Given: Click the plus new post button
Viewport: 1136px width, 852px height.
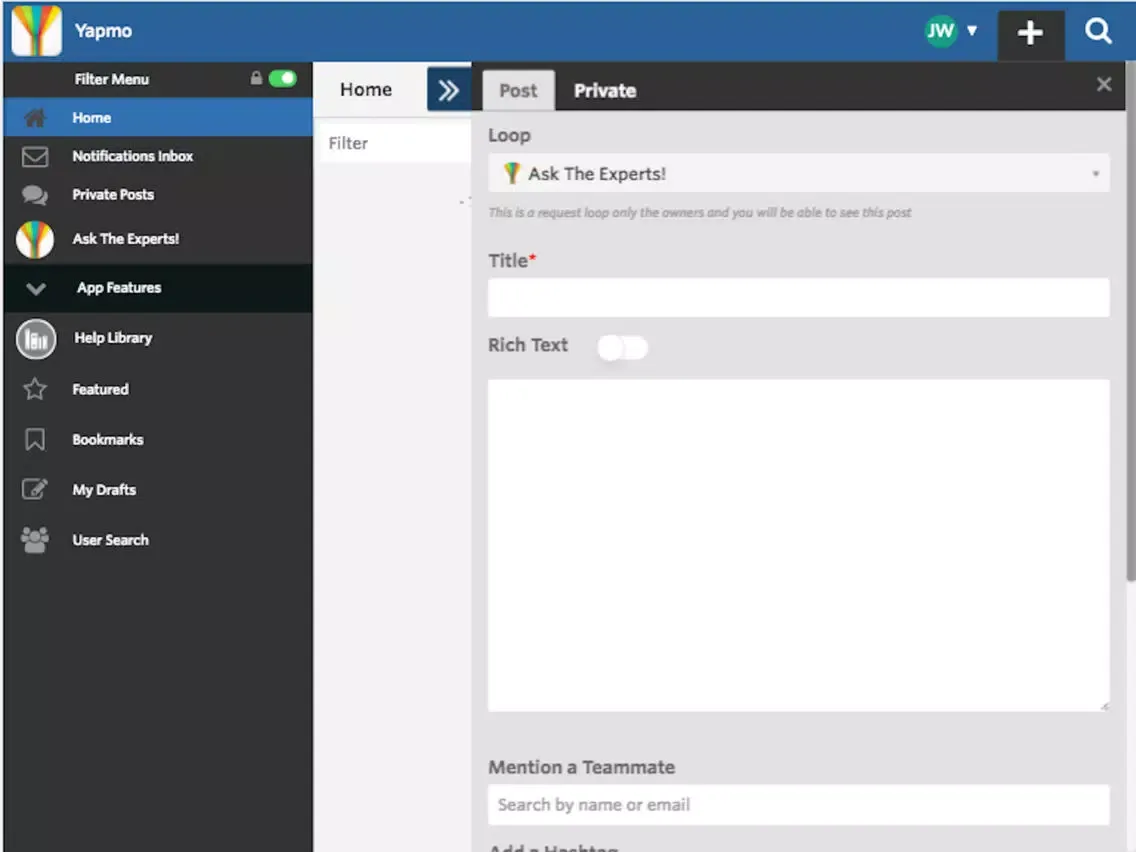Looking at the screenshot, I should (x=1030, y=33).
